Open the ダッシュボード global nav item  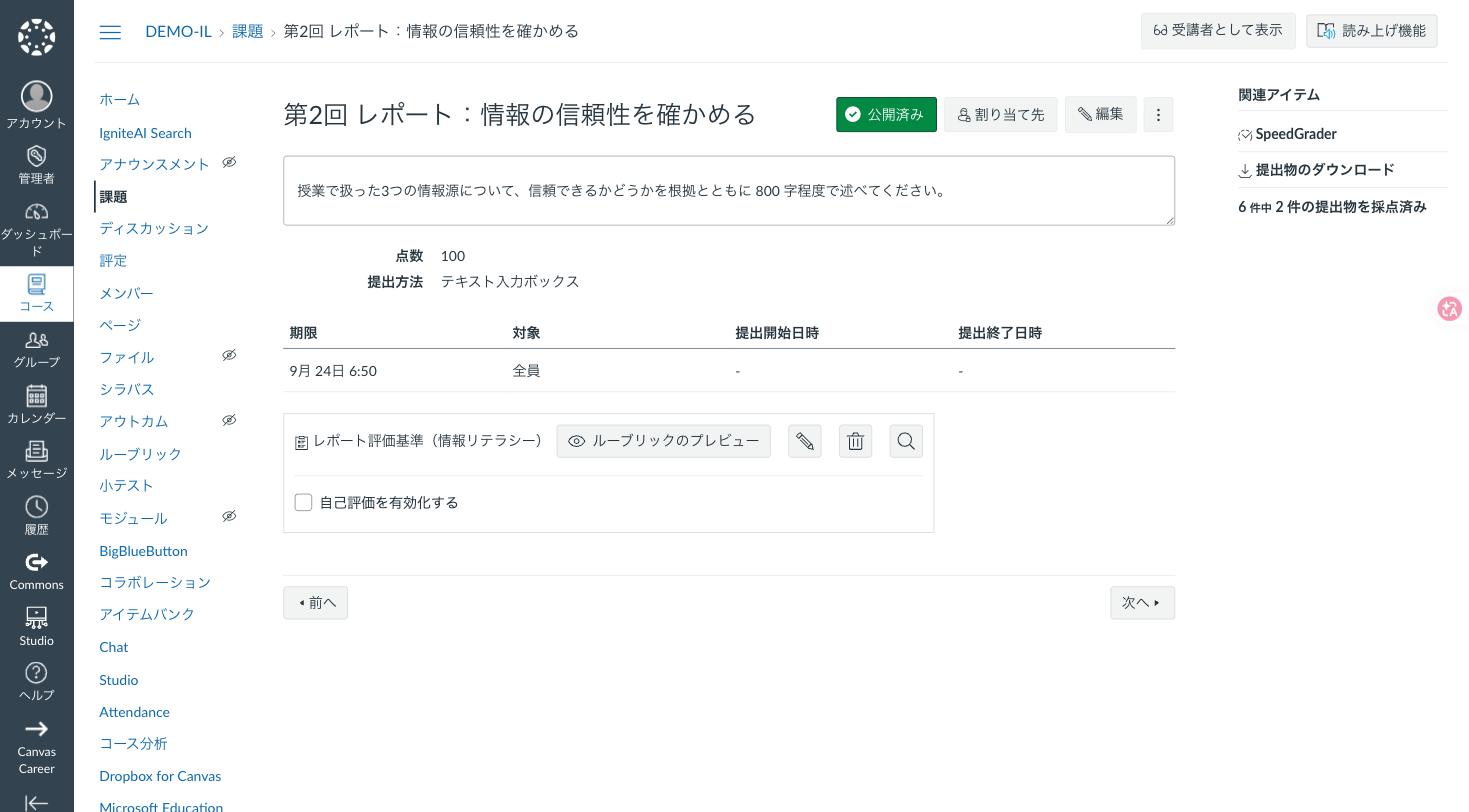pyautogui.click(x=36, y=229)
